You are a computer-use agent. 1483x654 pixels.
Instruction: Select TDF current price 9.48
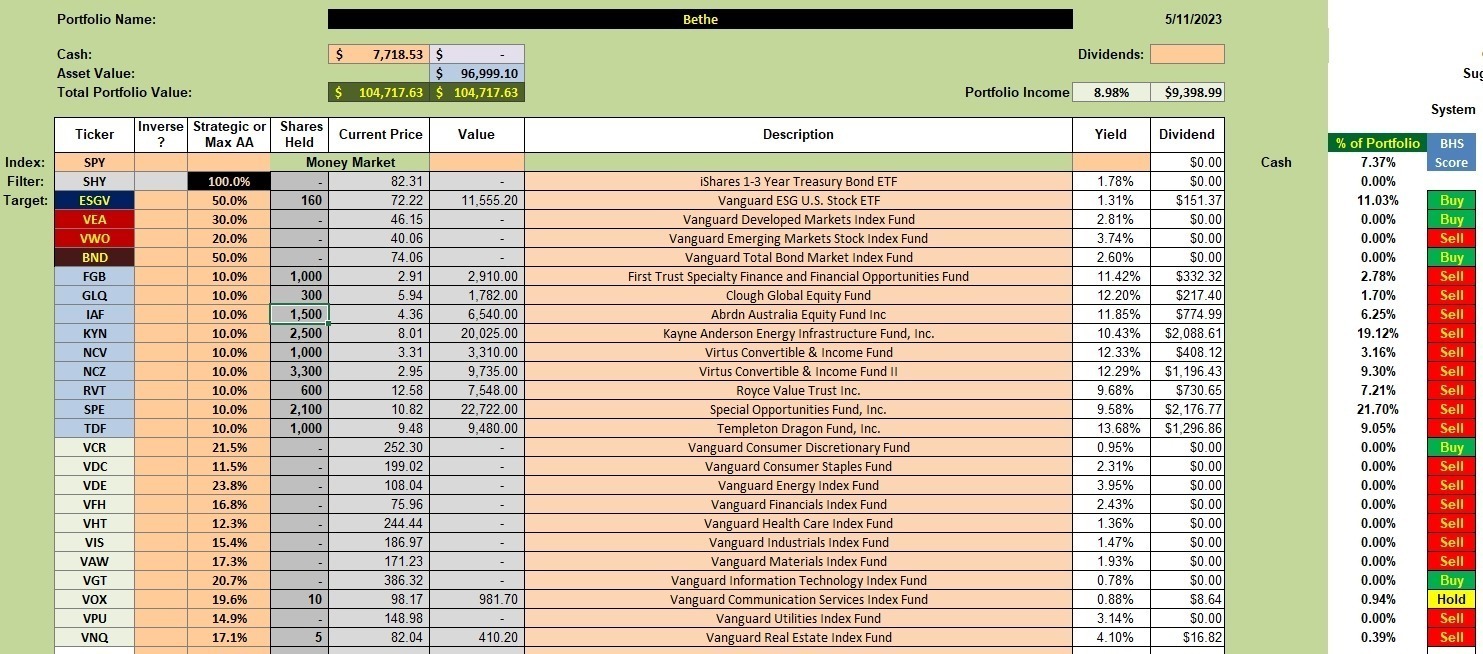coord(380,428)
